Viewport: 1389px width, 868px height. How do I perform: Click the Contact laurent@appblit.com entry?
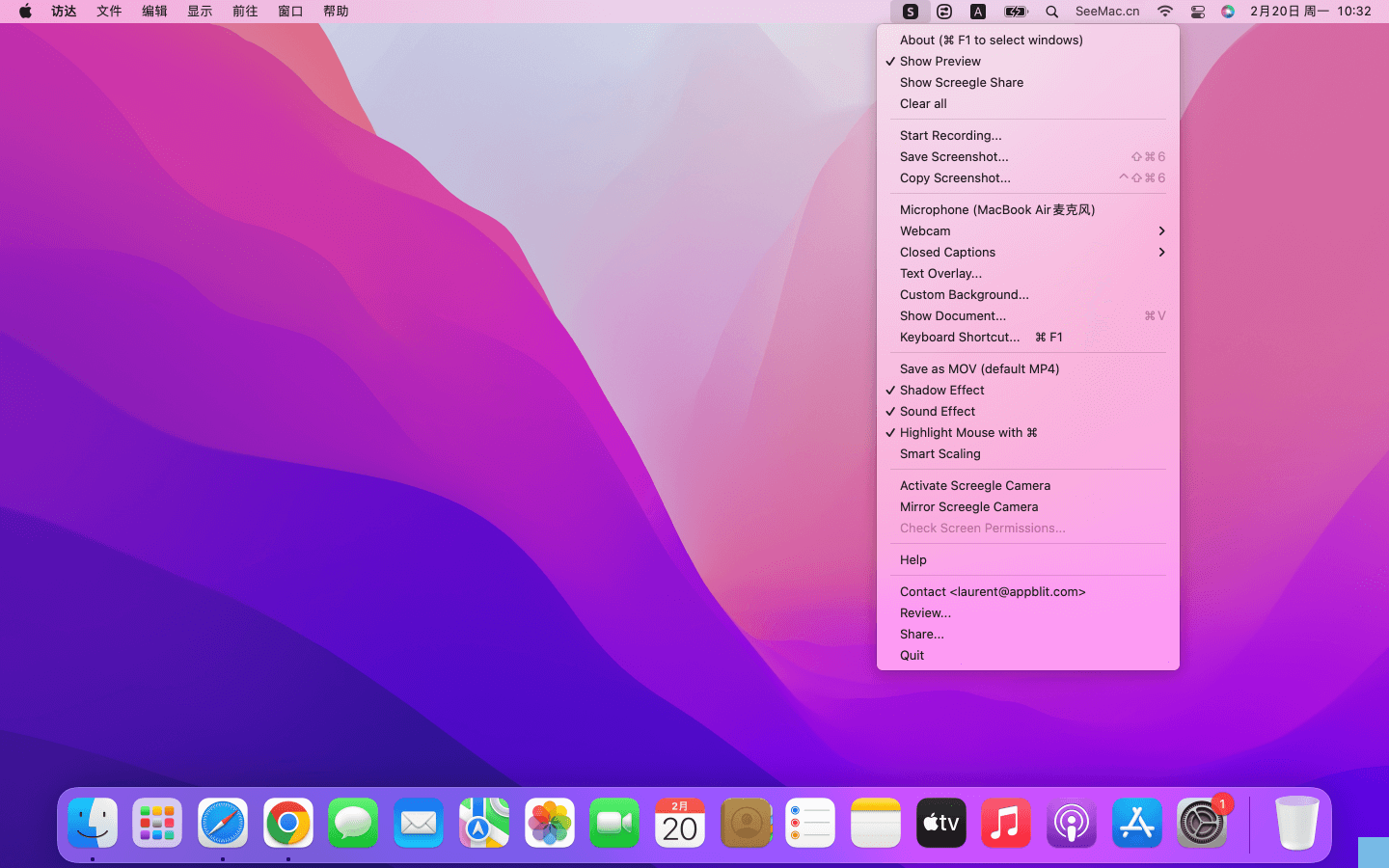click(993, 591)
